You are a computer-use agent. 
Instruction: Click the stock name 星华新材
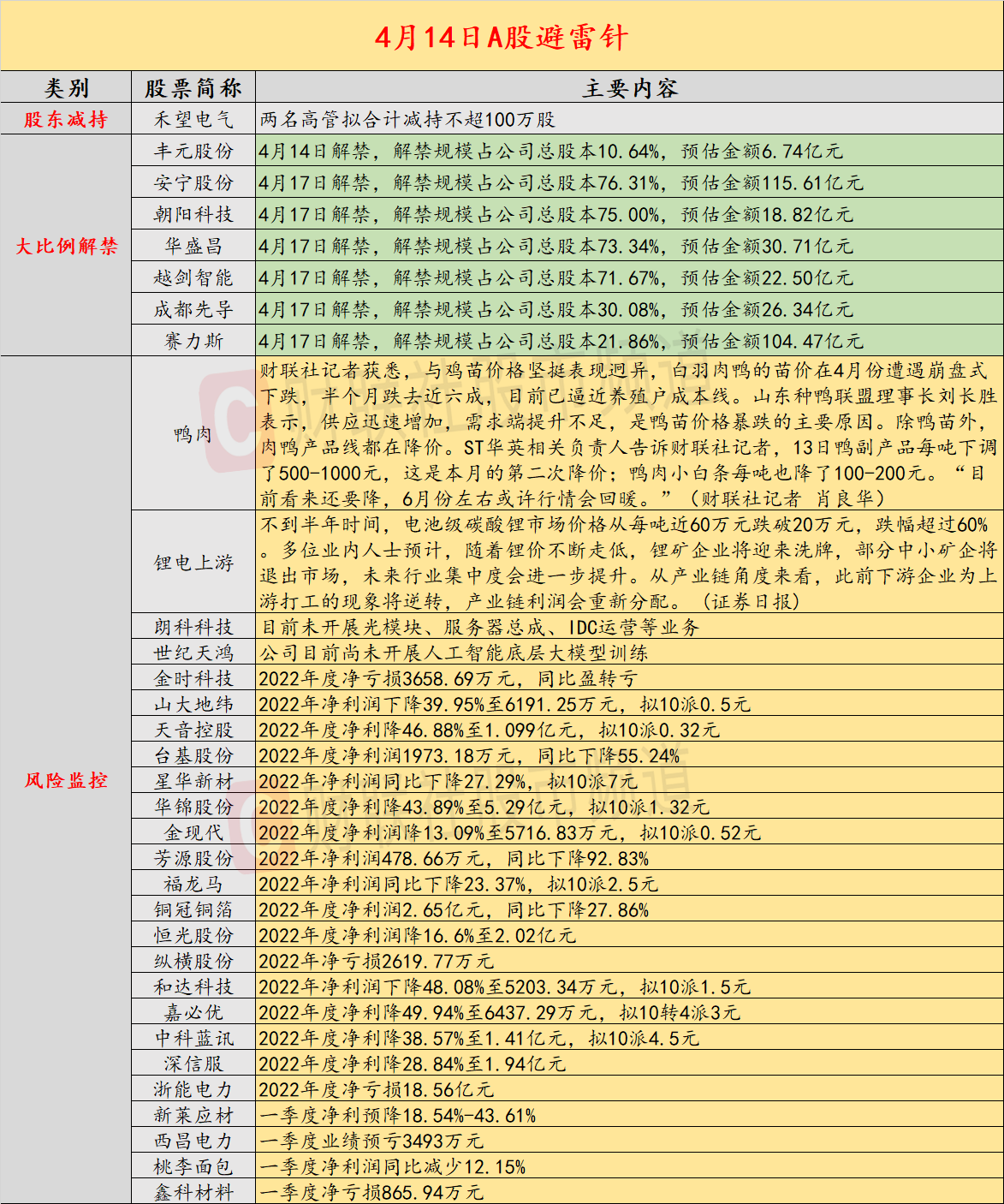tap(193, 782)
